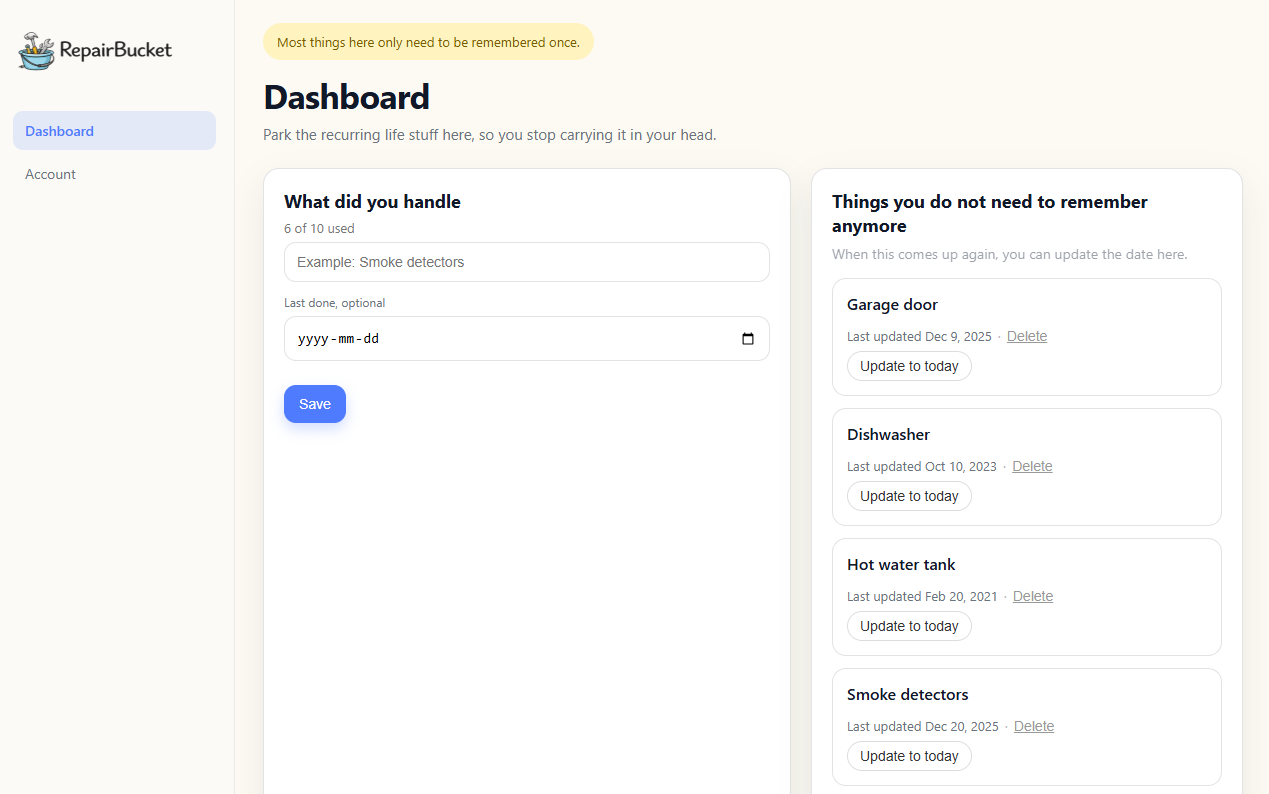Viewport: 1269px width, 794px height.
Task: Update Smoke detectors to today
Action: pos(909,756)
